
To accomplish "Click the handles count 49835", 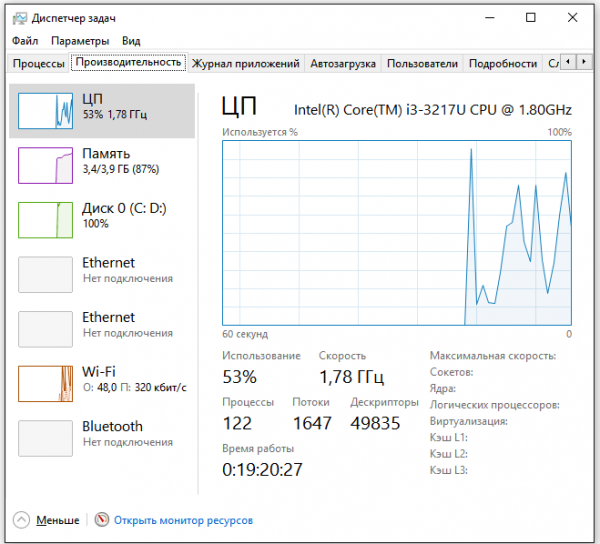I will (x=375, y=423).
